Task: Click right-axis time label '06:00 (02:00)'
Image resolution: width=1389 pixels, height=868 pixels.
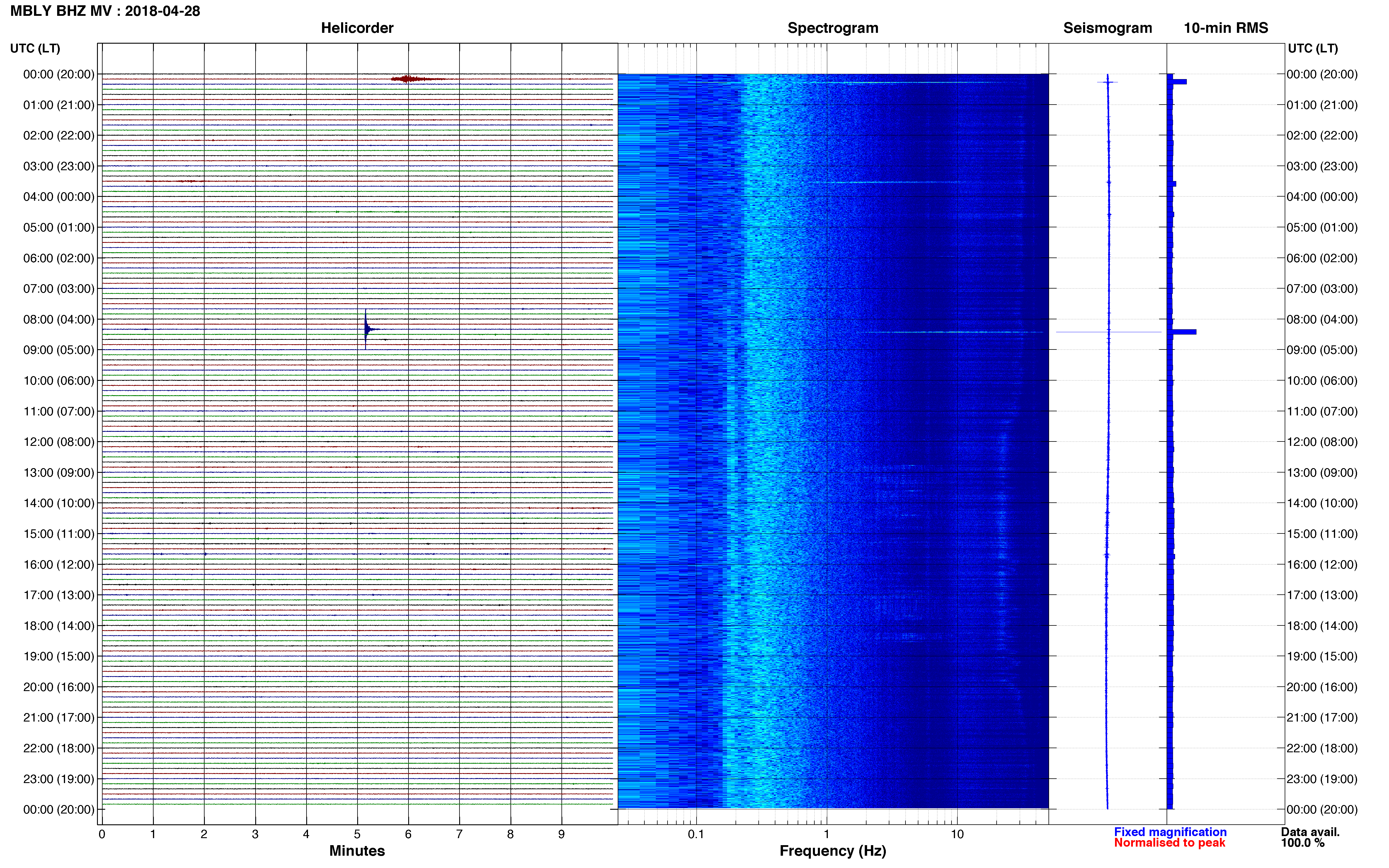Action: [x=1322, y=258]
